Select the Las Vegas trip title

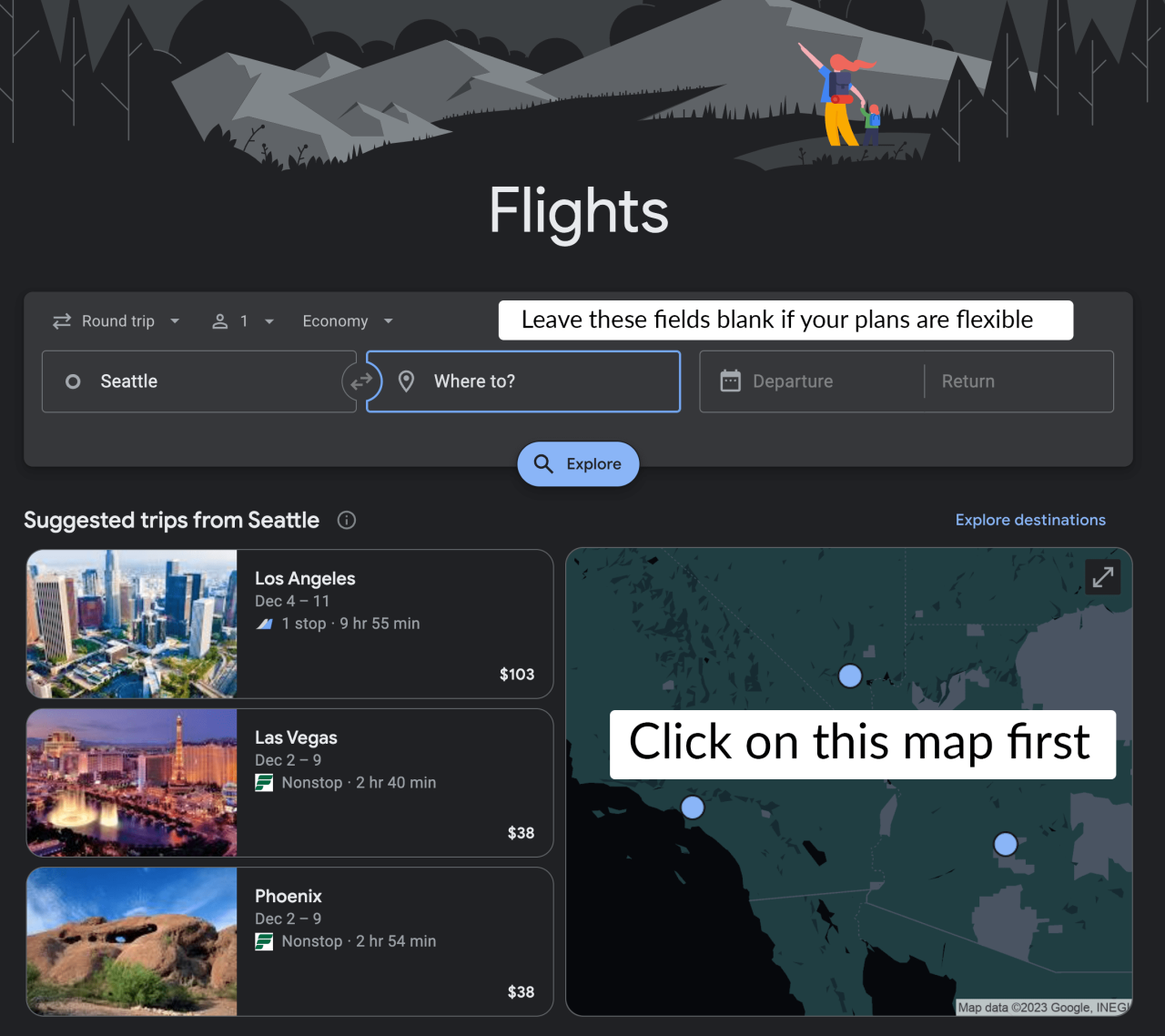tap(296, 737)
